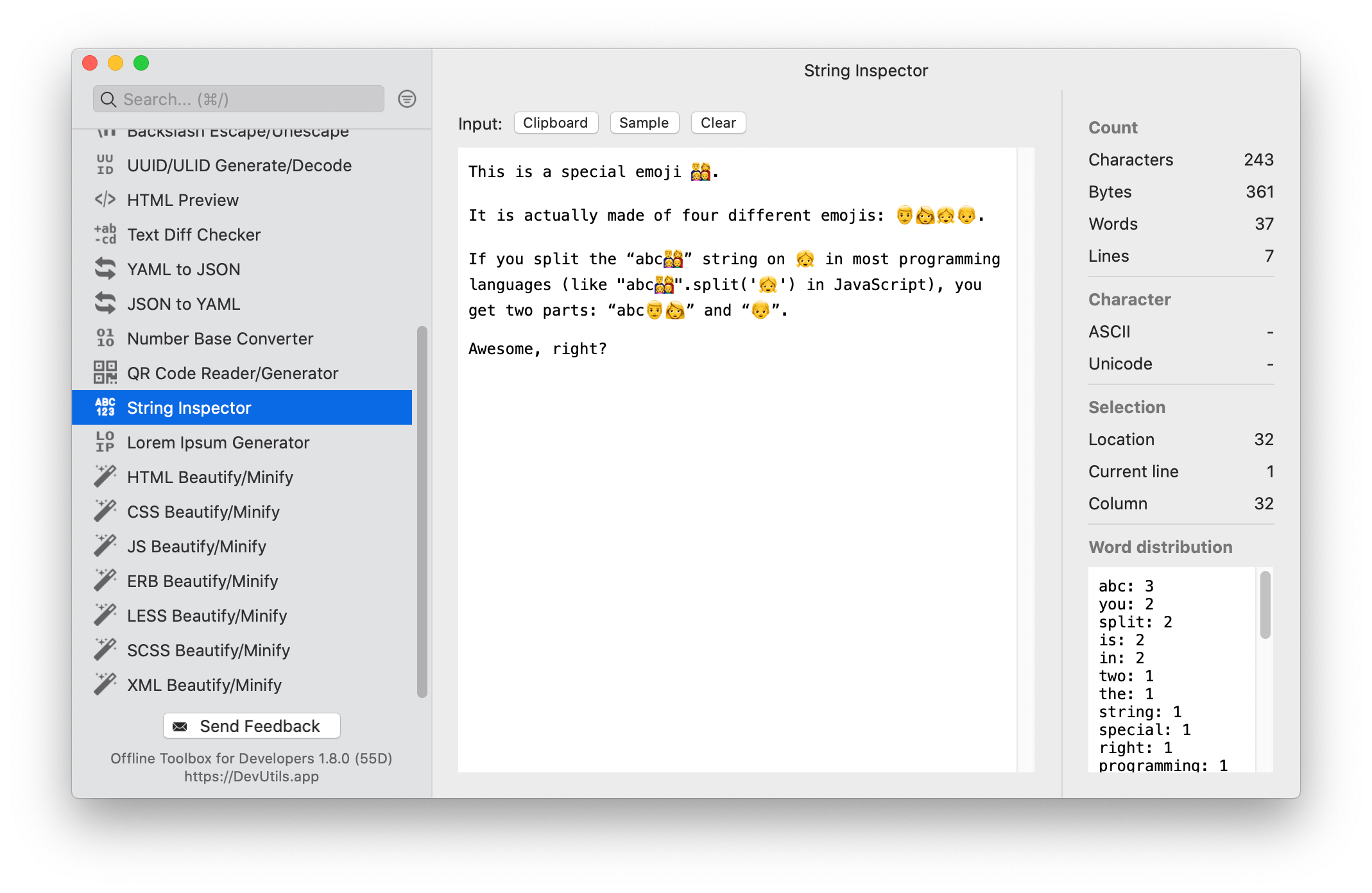Click the QR Code Reader/Generator icon
1372x893 pixels.
(105, 373)
